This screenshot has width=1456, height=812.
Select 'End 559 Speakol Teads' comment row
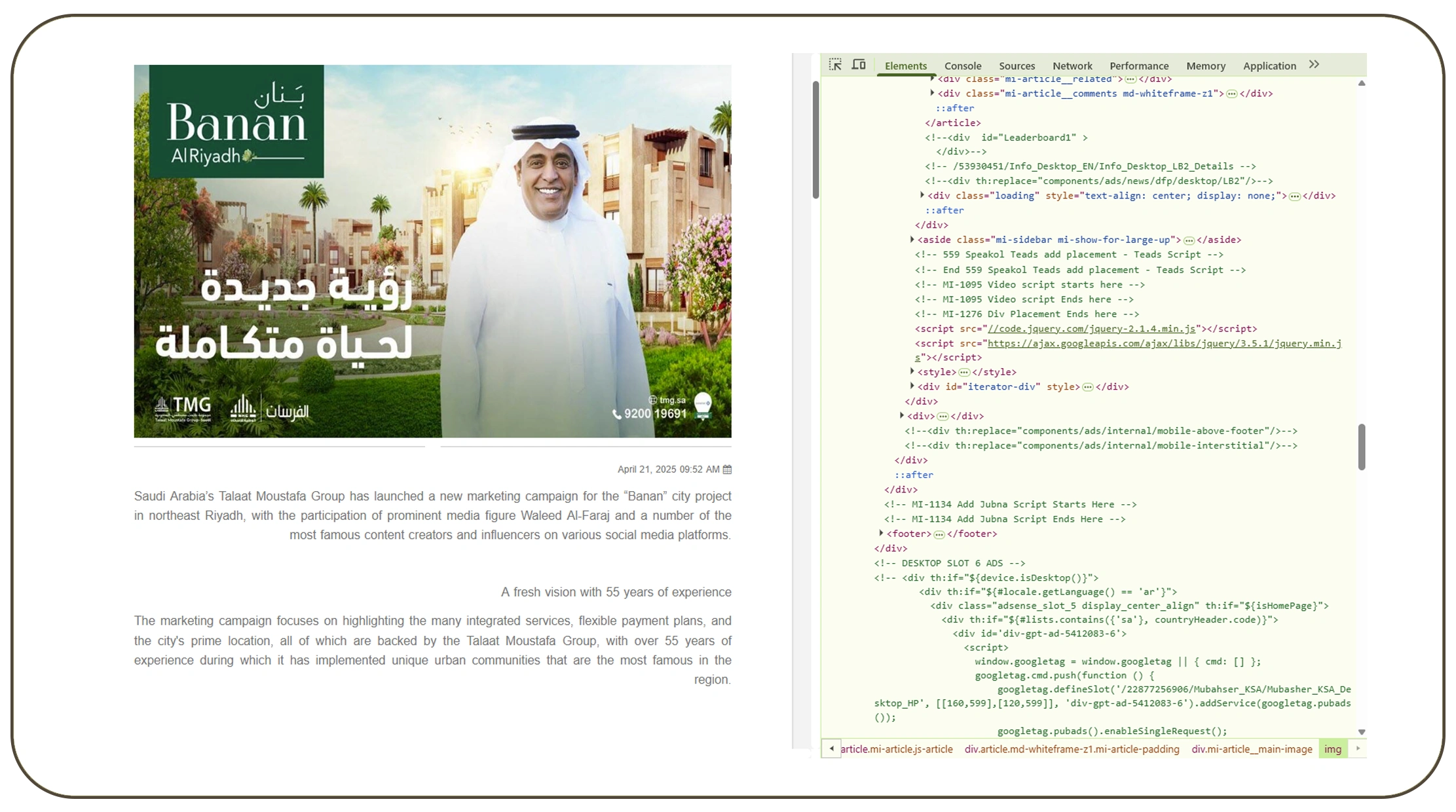(x=1080, y=270)
